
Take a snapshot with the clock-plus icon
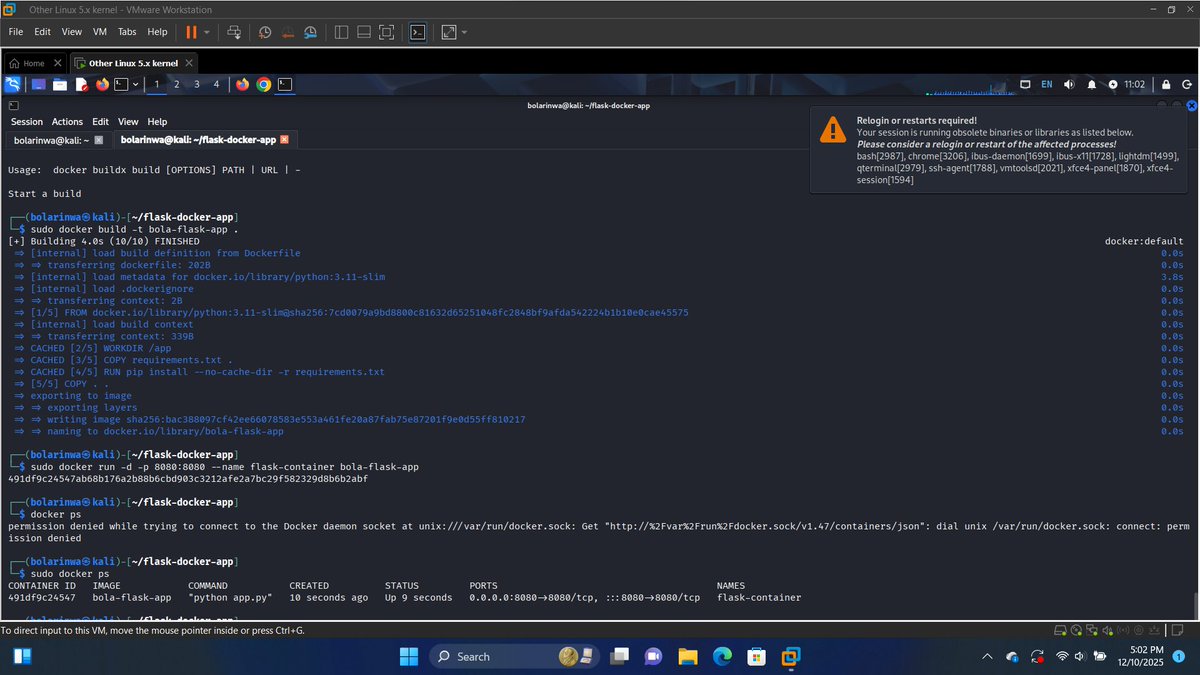tap(265, 32)
